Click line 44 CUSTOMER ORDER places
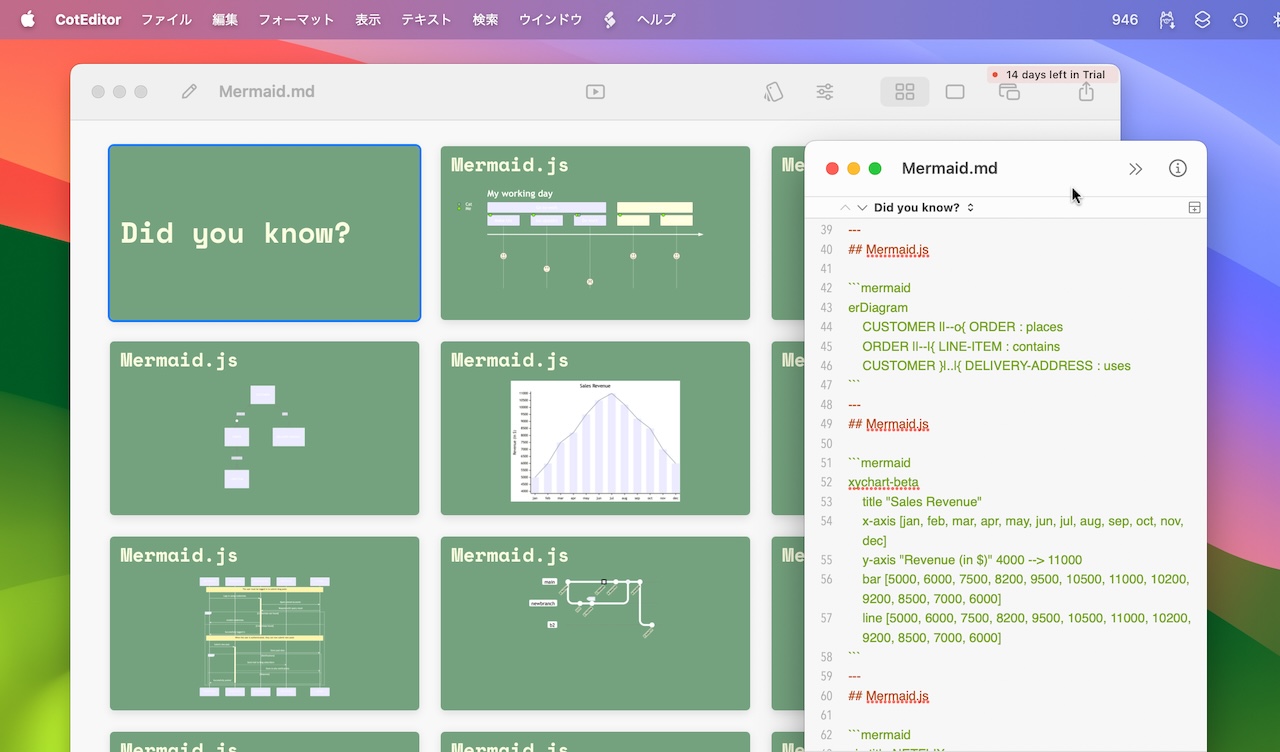1280x752 pixels. (x=962, y=327)
